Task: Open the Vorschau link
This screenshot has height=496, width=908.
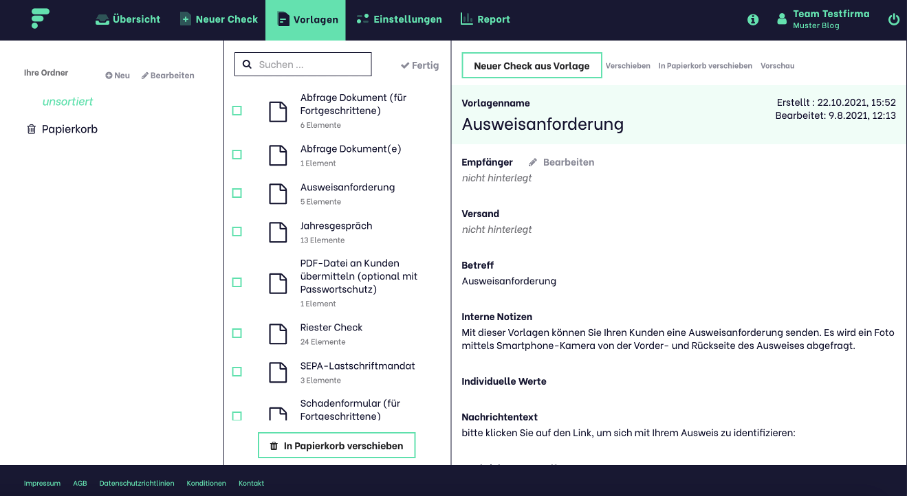Action: pyautogui.click(x=777, y=66)
